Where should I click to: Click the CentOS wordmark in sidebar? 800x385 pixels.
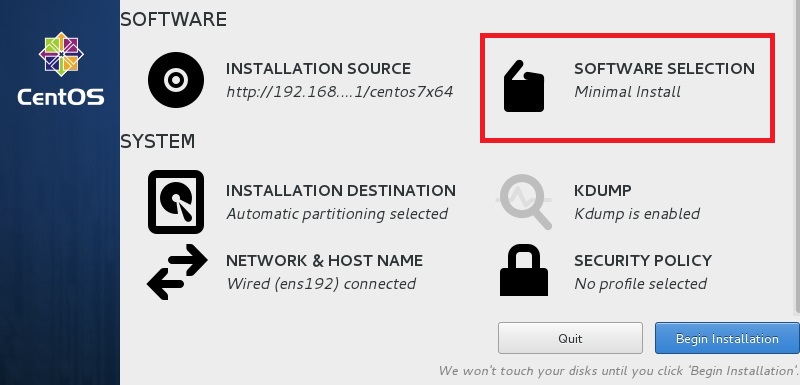point(61,97)
